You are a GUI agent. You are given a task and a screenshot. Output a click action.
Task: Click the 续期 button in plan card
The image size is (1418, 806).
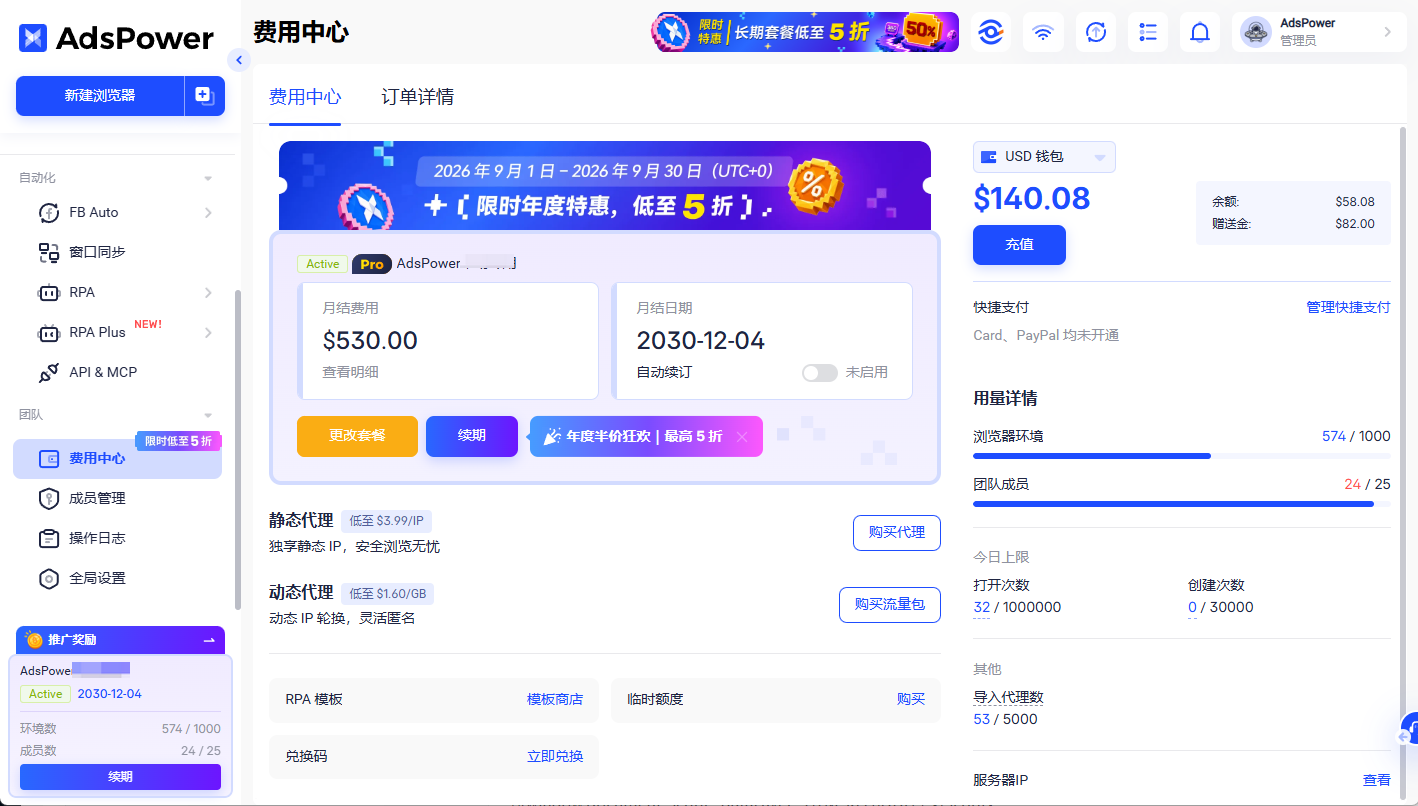(472, 436)
